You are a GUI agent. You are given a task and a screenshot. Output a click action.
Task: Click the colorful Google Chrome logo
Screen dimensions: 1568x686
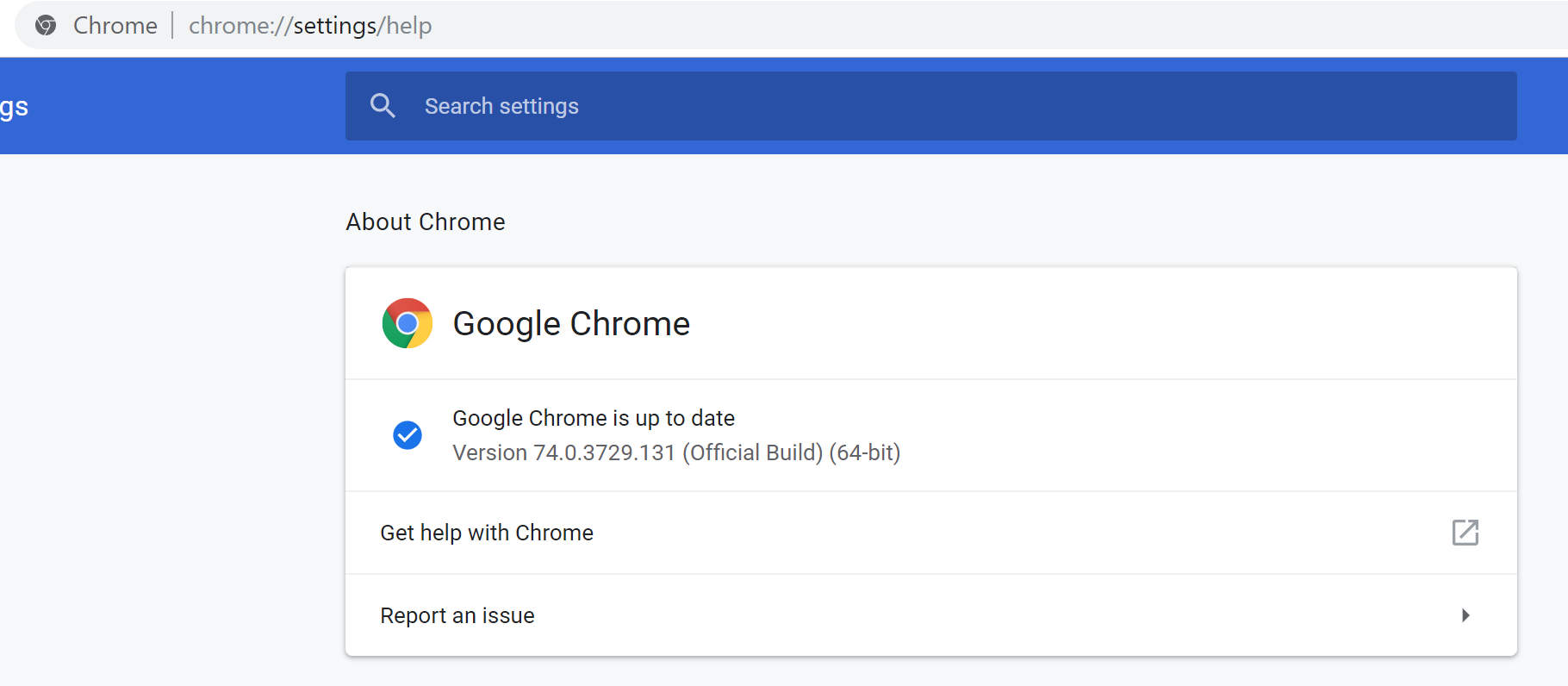[x=407, y=323]
